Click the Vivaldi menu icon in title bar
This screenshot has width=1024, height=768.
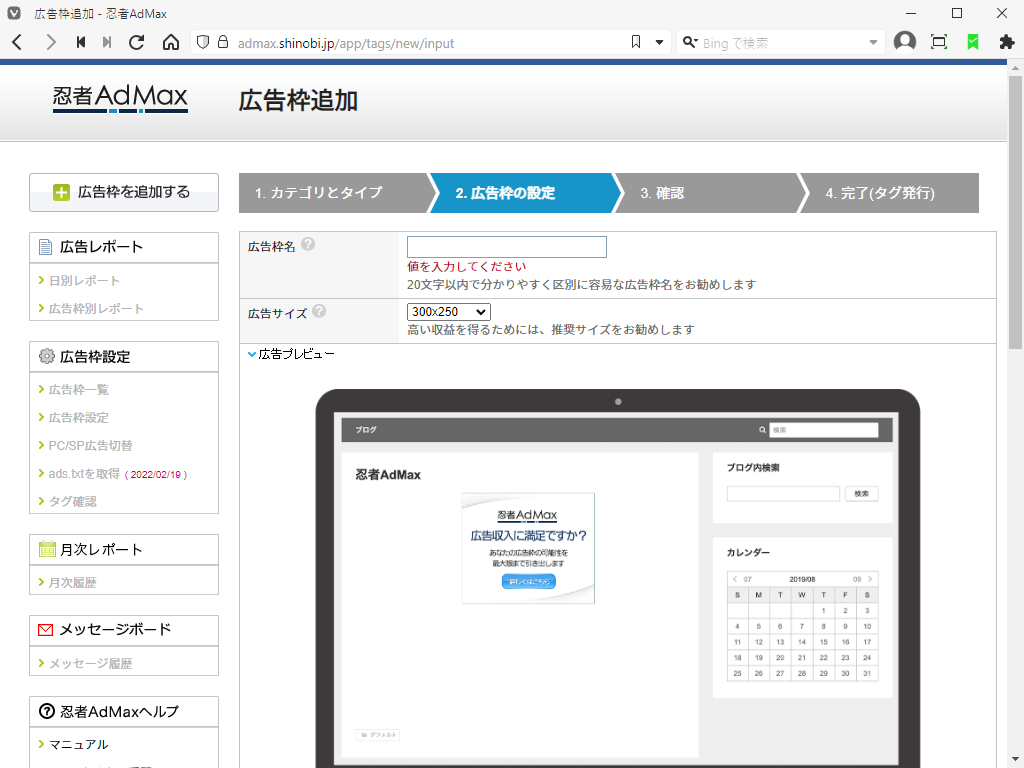[x=14, y=13]
